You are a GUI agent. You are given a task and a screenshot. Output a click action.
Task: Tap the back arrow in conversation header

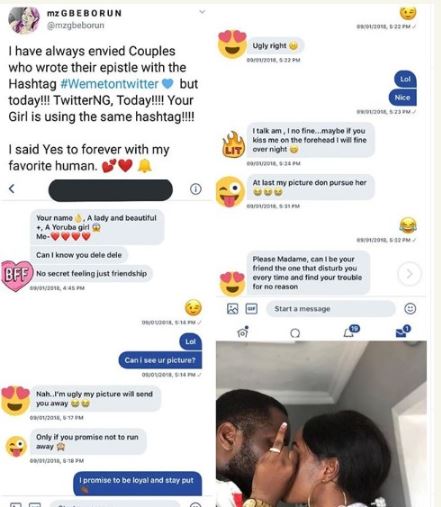pos(12,189)
